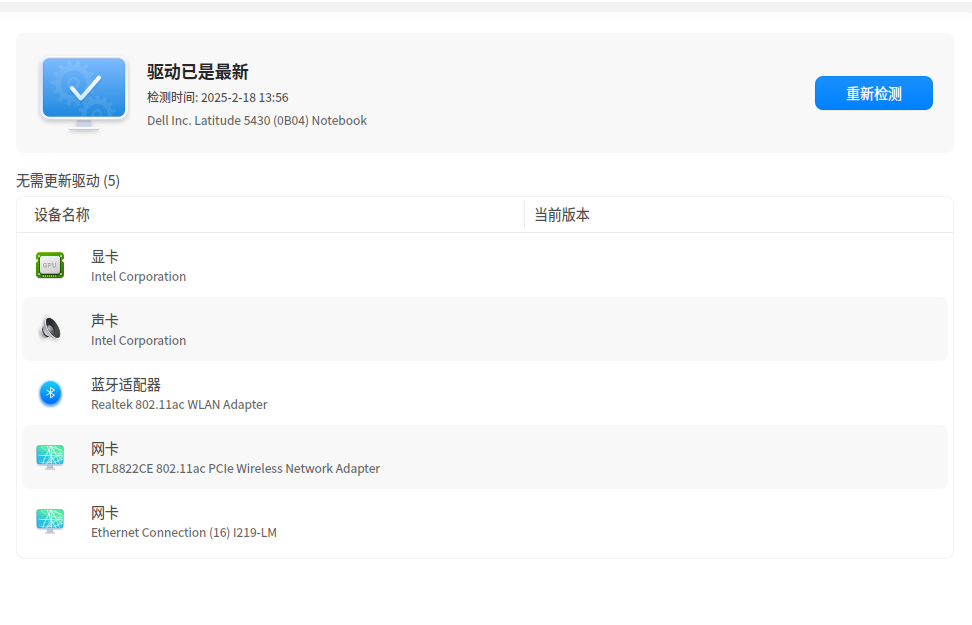Click Intel Corporation under 声卡
This screenshot has width=972, height=625.
(138, 340)
